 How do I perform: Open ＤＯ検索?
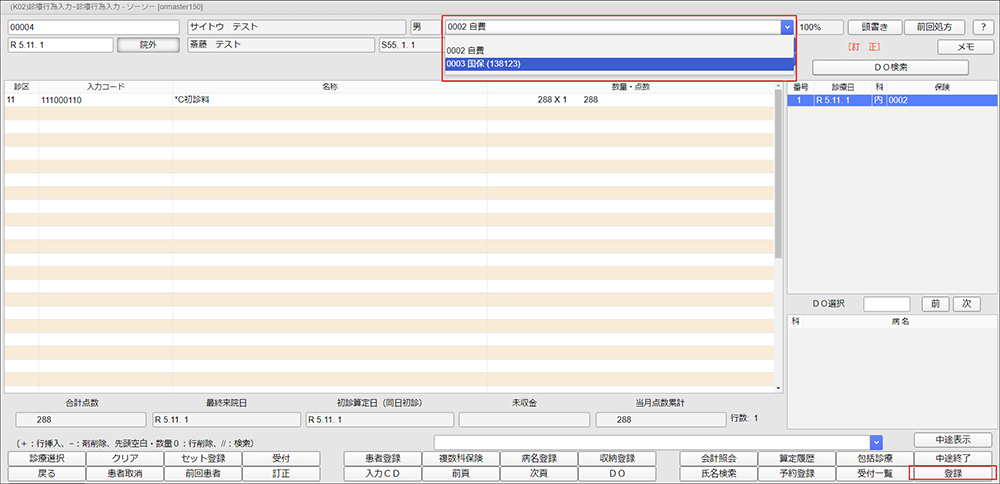pyautogui.click(x=890, y=68)
